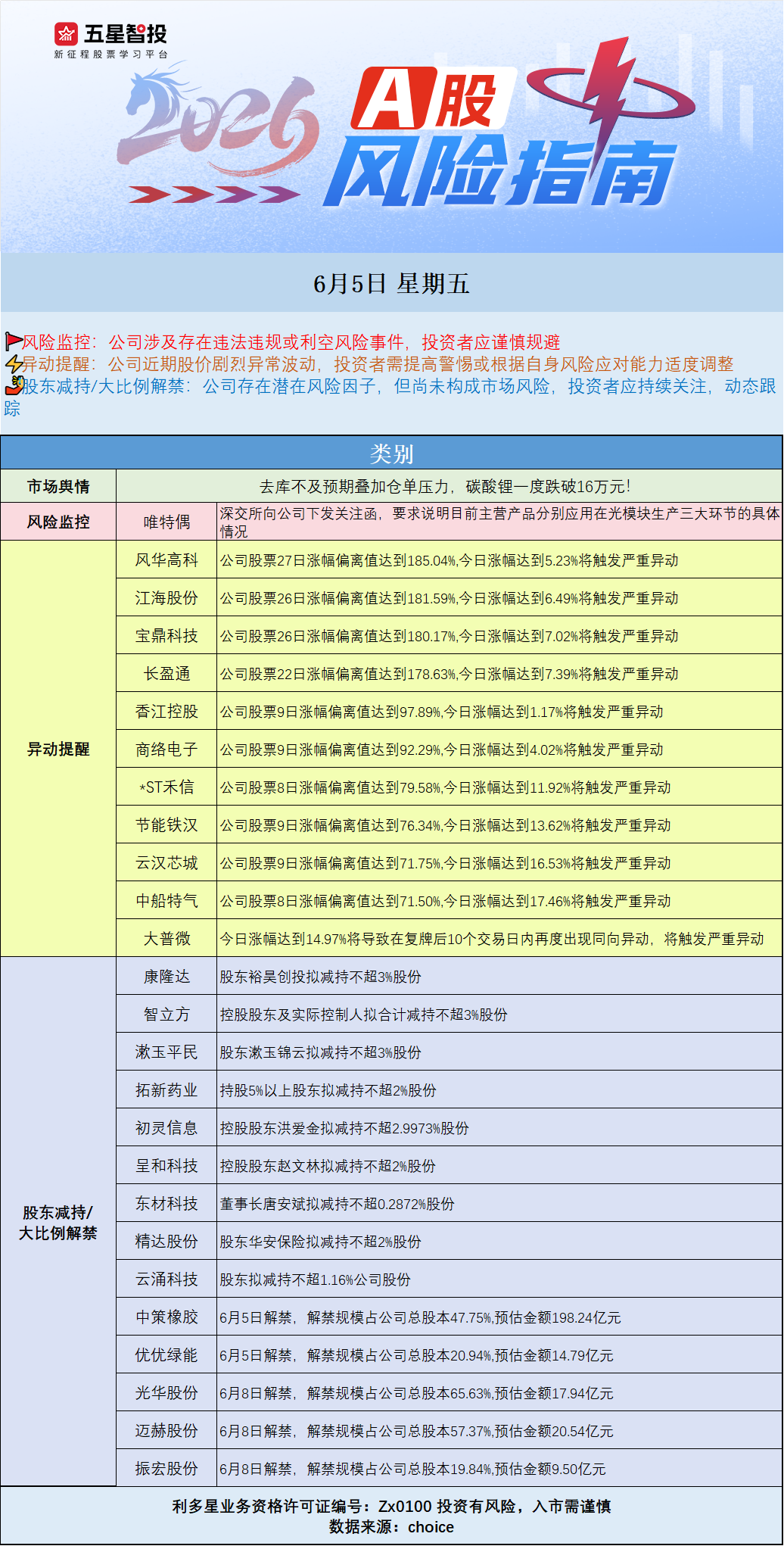784x1546 pixels.
Task: Click the 精达股份 stock name
Action: point(166,1241)
